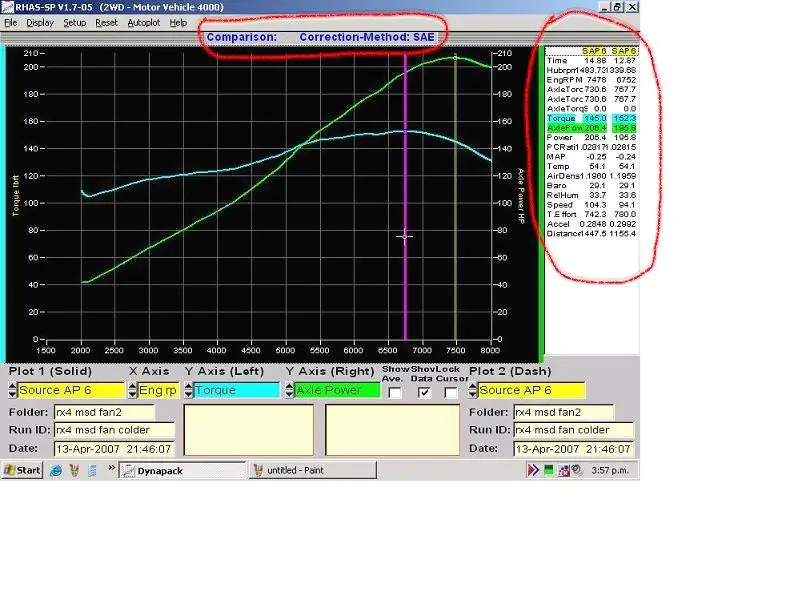The width and height of the screenshot is (810, 608).
Task: Check the system clock showing 3:57 p.m.
Action: point(610,470)
